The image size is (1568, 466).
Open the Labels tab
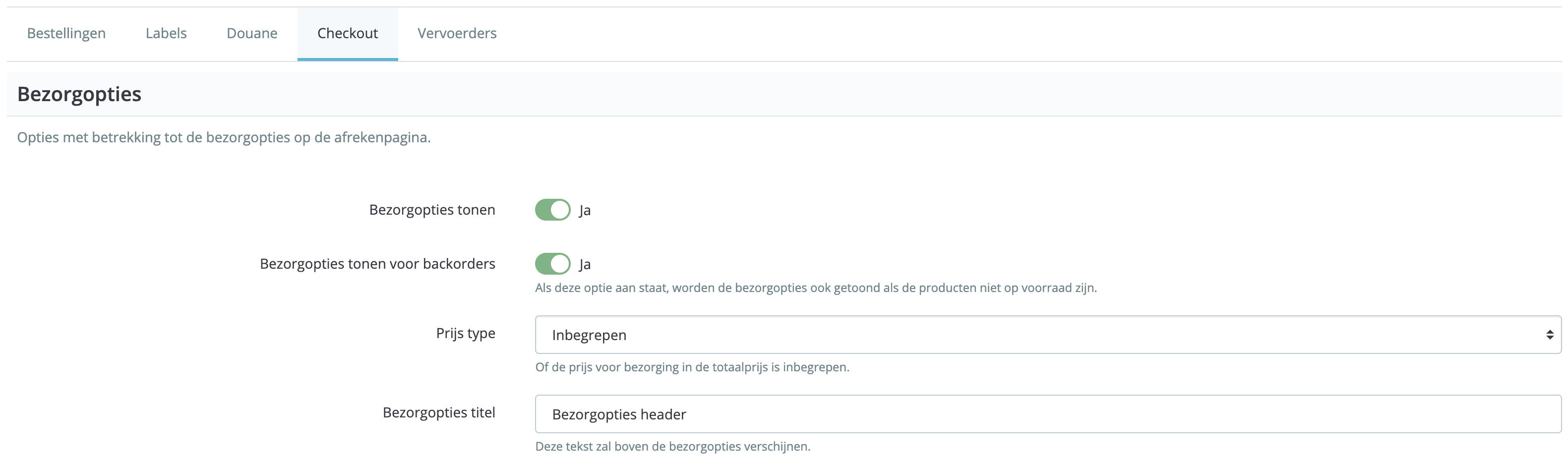[x=166, y=33]
